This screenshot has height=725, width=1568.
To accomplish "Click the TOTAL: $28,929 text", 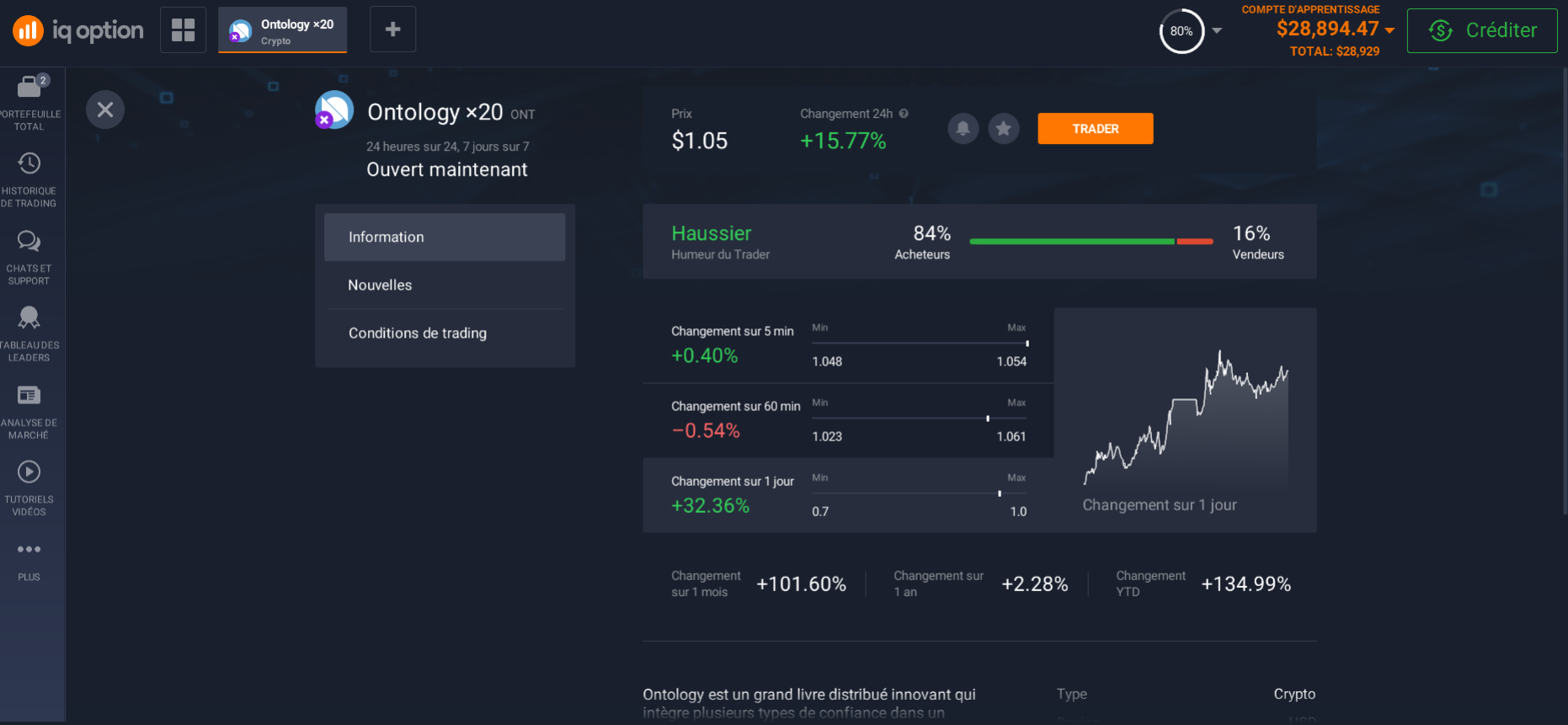I will tap(1335, 51).
